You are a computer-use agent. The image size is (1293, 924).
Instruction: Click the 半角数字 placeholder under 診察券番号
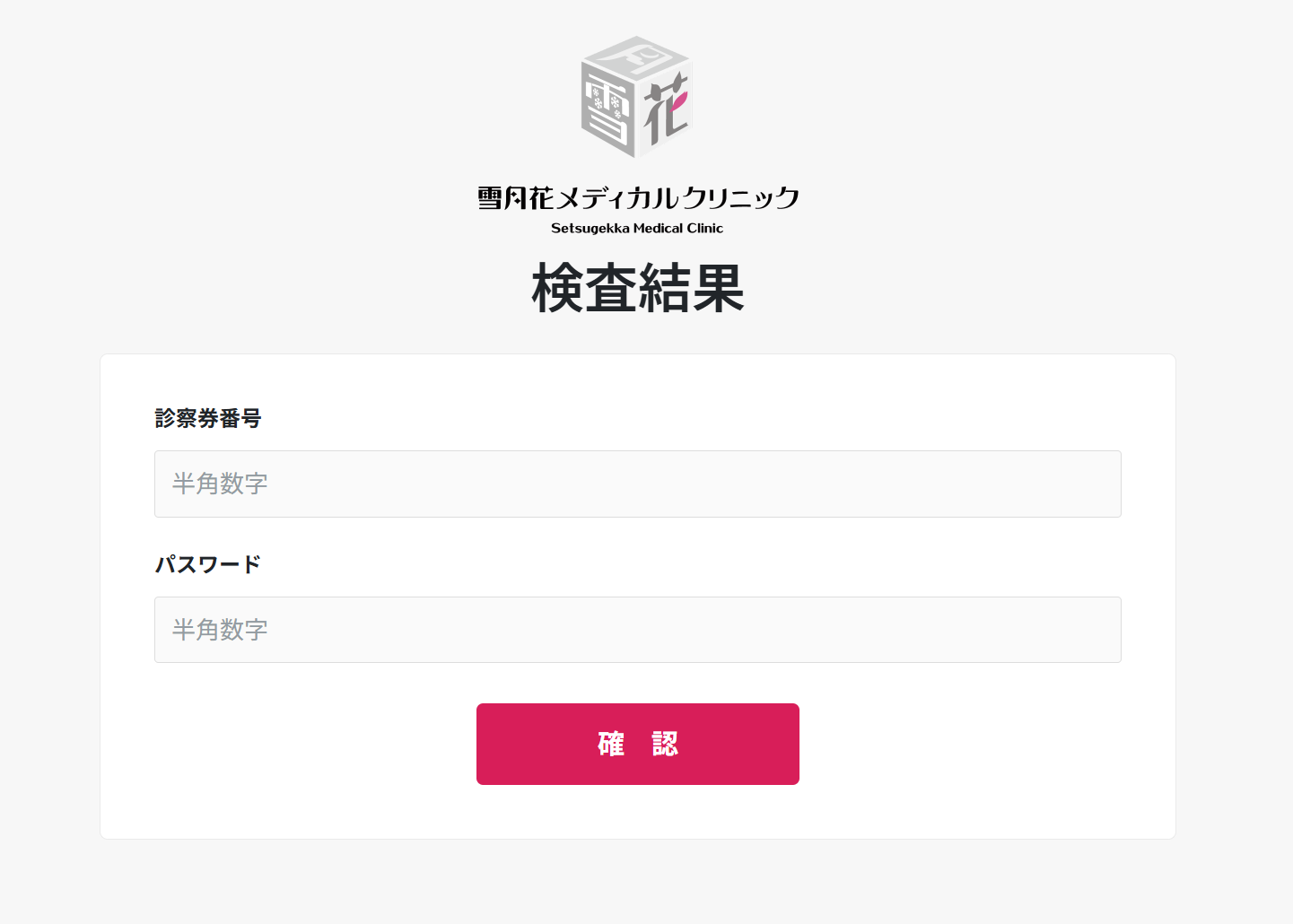(x=220, y=484)
